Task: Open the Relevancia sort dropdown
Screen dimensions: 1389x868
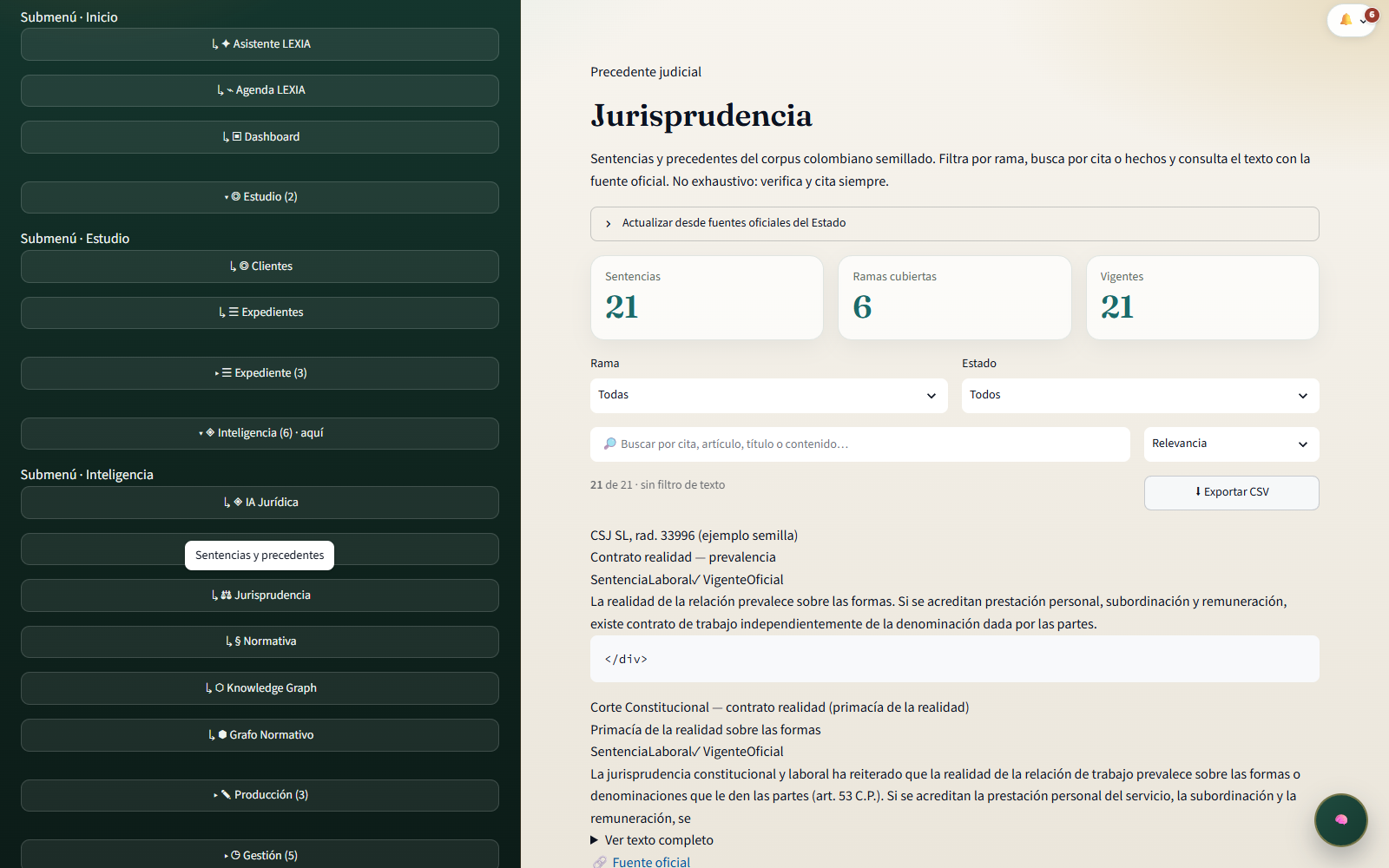Action: [1231, 444]
